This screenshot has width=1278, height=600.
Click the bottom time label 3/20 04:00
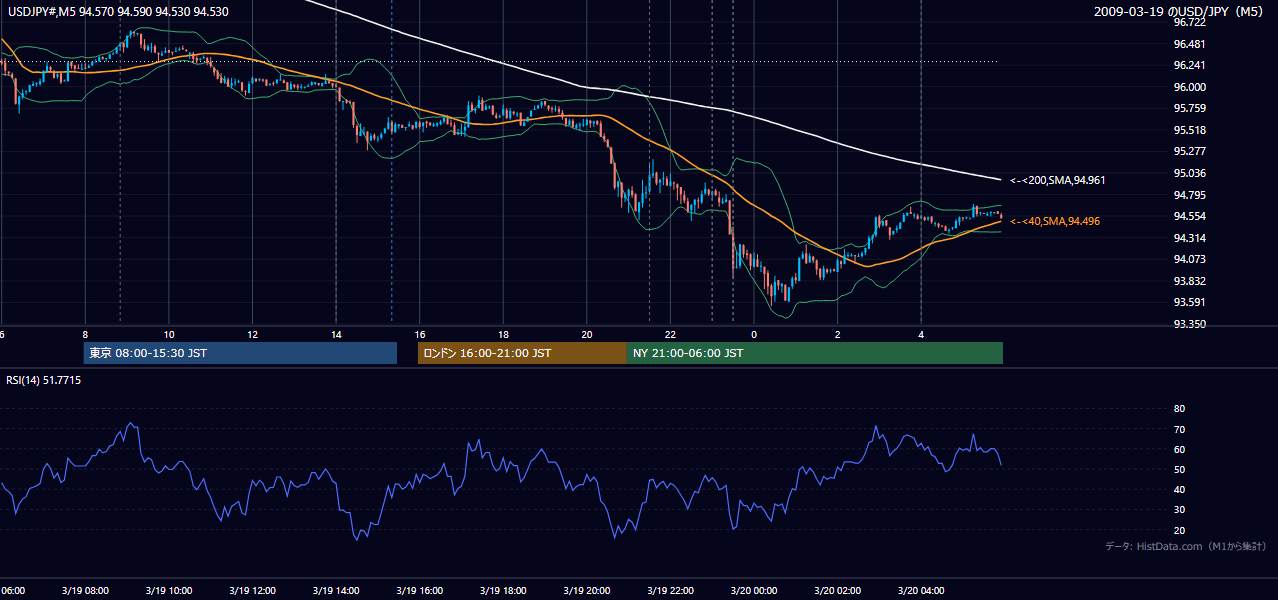point(921,591)
